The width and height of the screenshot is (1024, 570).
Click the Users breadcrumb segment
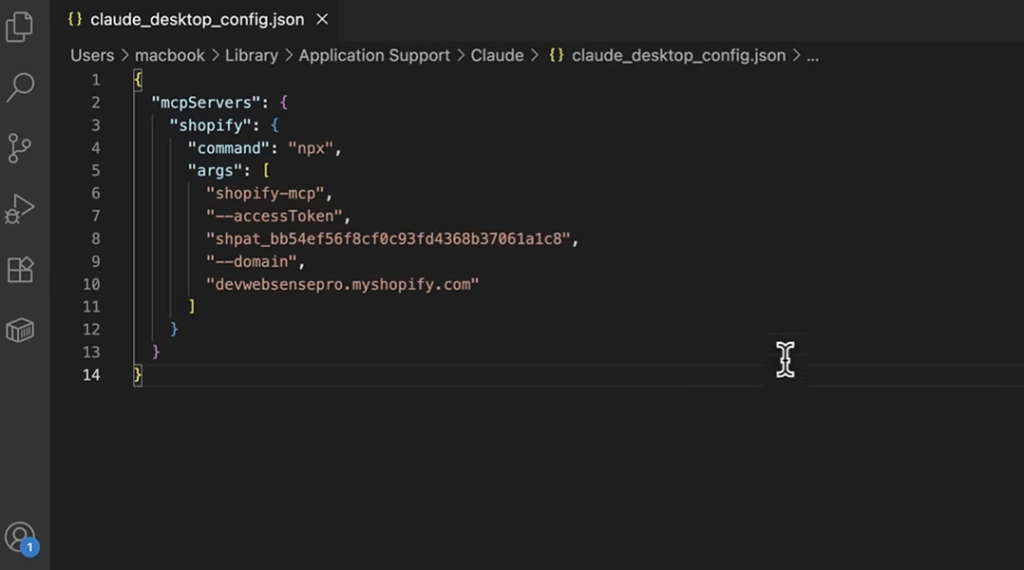pyautogui.click(x=92, y=55)
